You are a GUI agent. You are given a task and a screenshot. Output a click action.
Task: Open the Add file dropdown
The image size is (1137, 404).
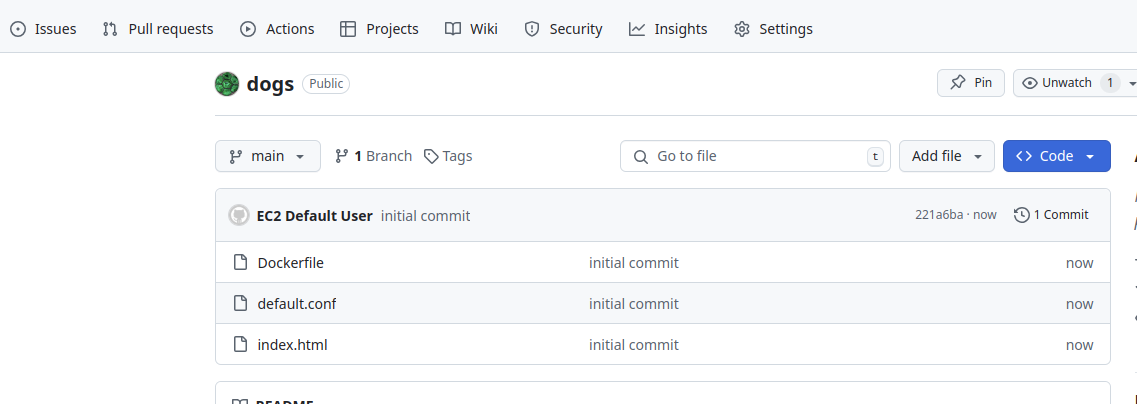[x=947, y=156]
